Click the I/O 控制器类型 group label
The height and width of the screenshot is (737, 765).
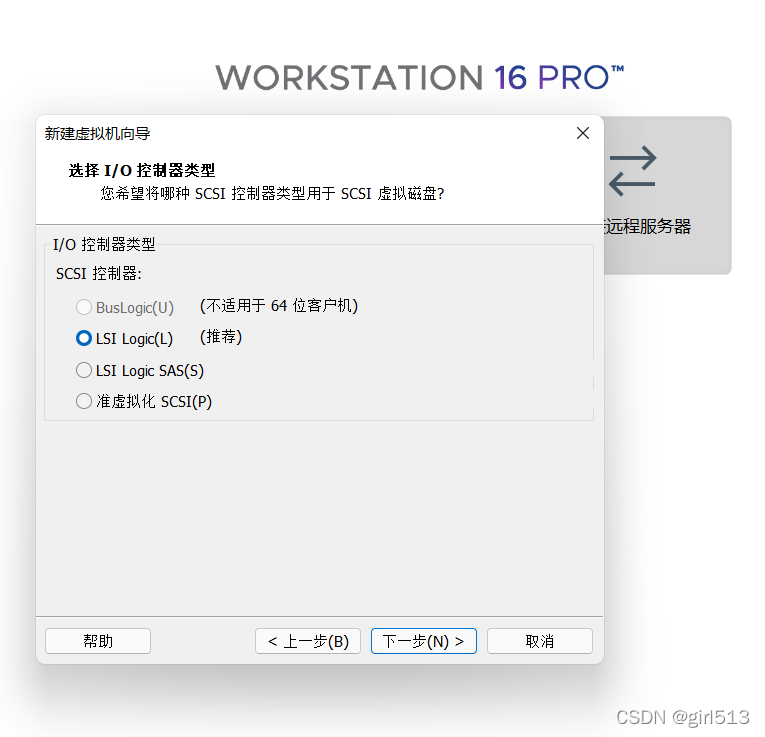point(104,244)
